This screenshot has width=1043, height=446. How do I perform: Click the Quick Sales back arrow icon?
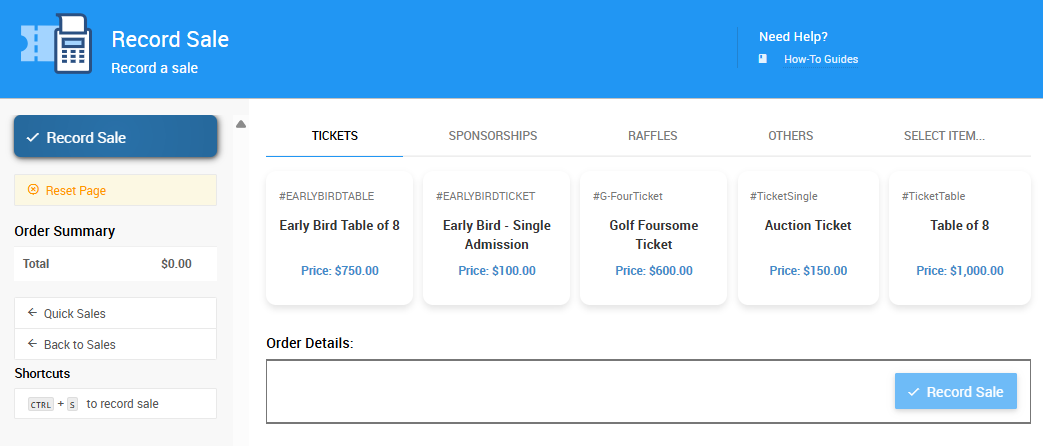point(32,313)
